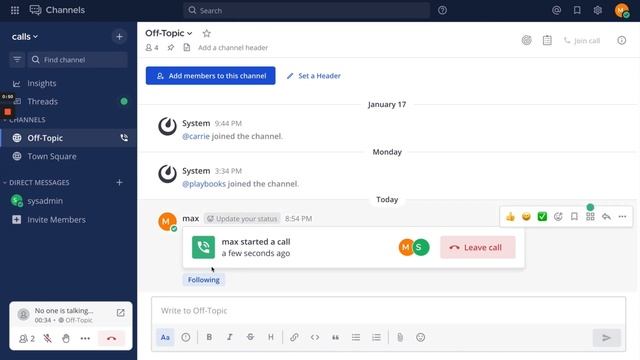React with thumbs up emoji

click(x=510, y=217)
